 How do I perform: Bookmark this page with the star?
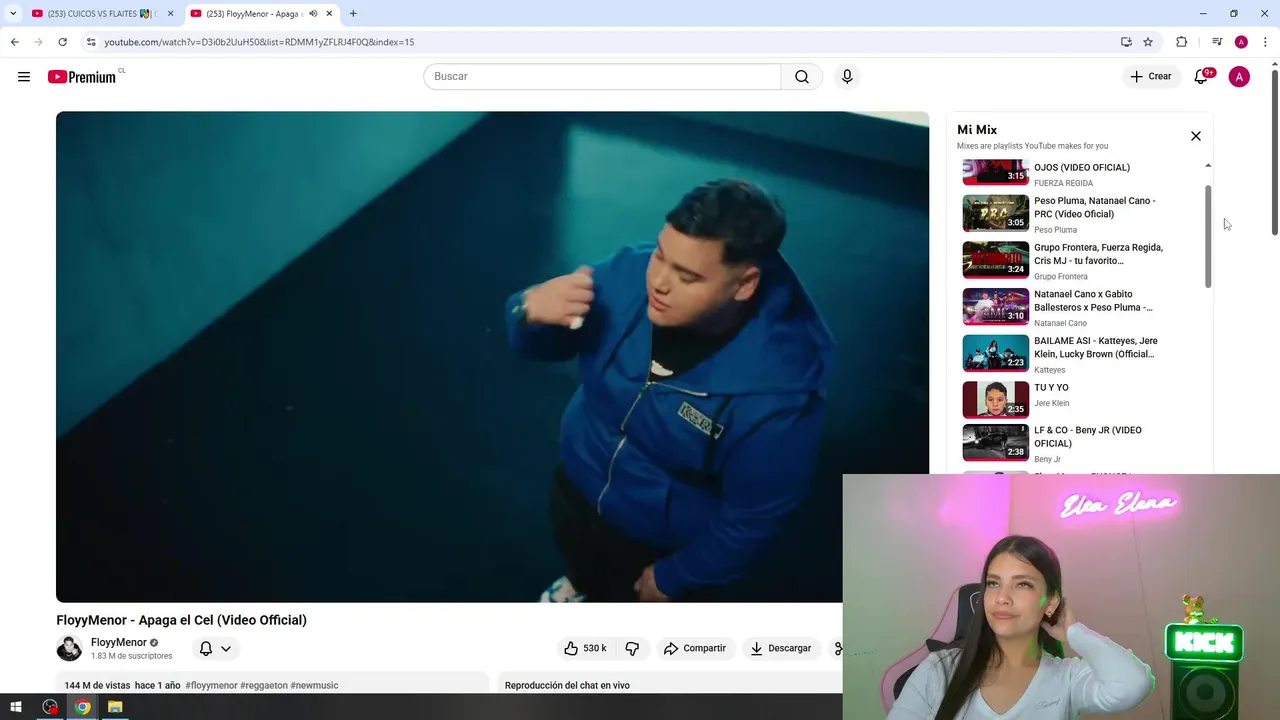1148,42
